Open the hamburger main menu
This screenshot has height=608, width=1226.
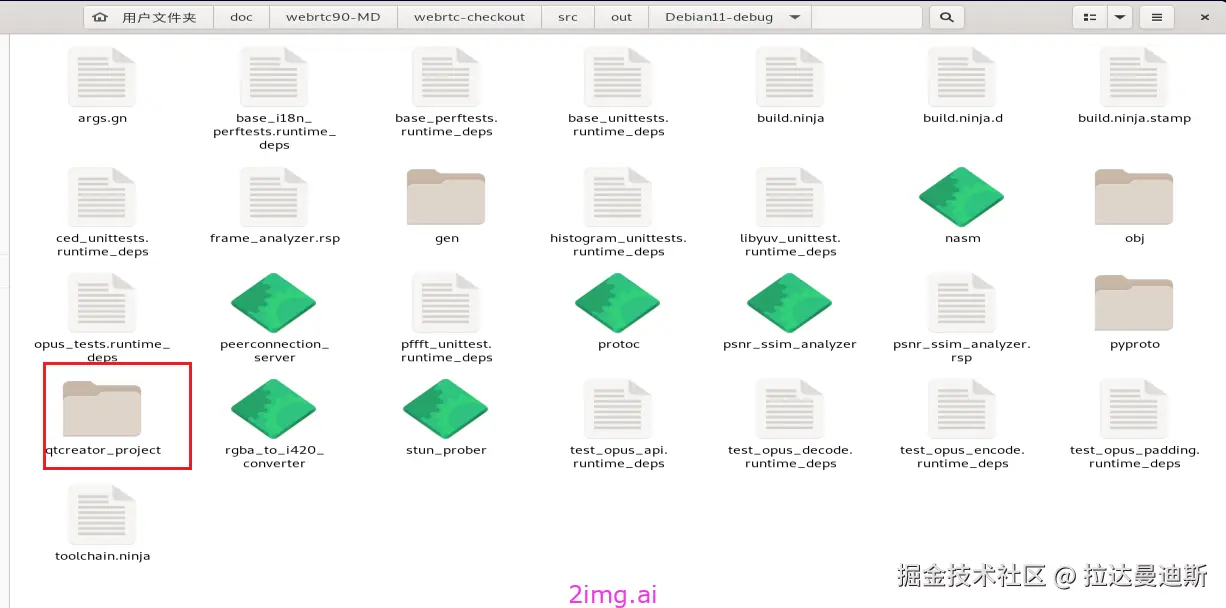(x=1156, y=17)
